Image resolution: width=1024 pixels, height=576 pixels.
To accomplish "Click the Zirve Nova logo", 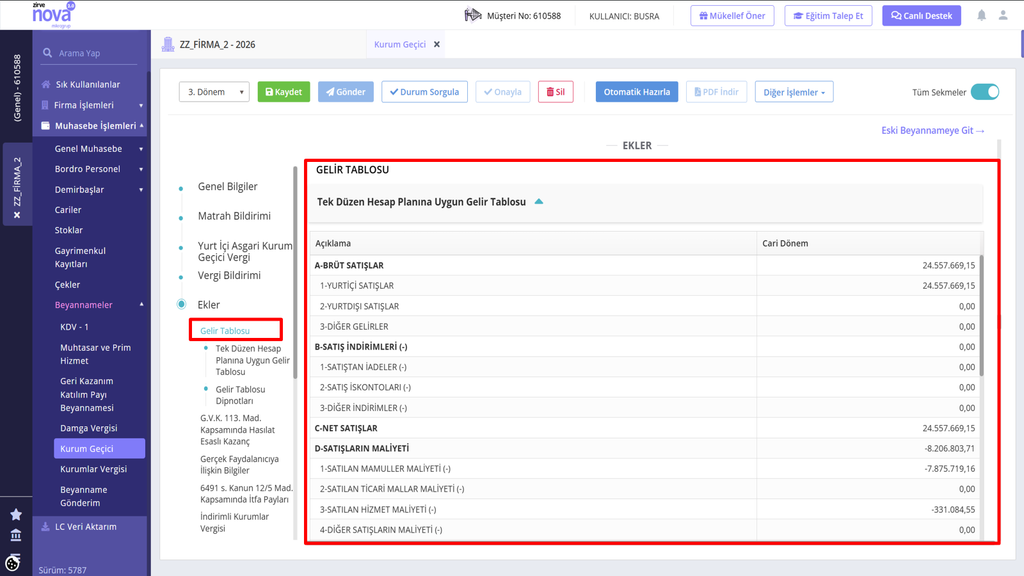I will tap(54, 15).
